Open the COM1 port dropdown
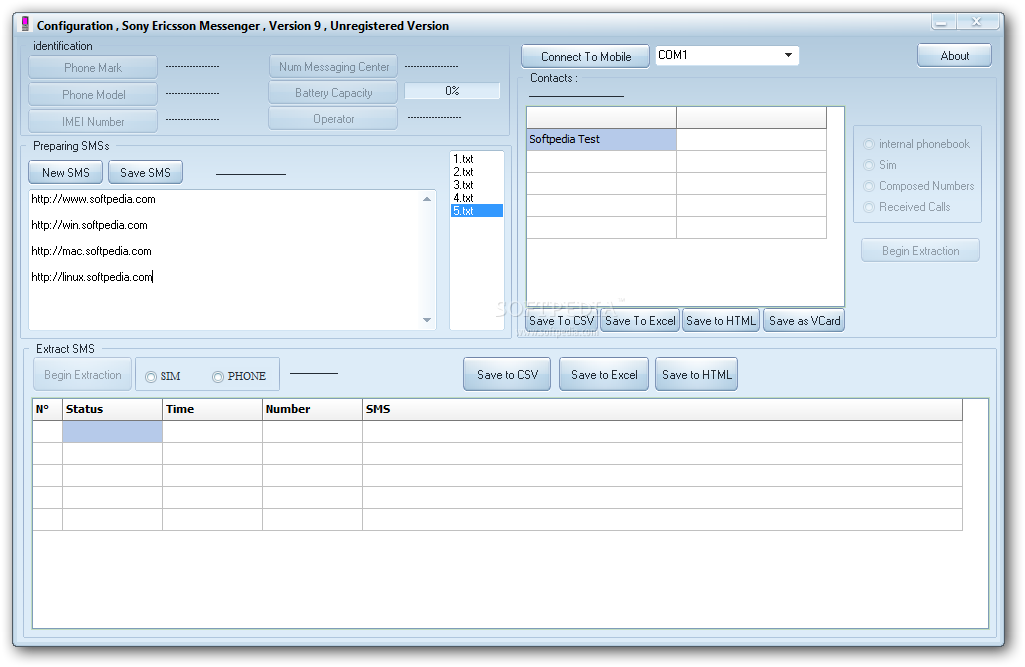The height and width of the screenshot is (667, 1025). tap(788, 55)
